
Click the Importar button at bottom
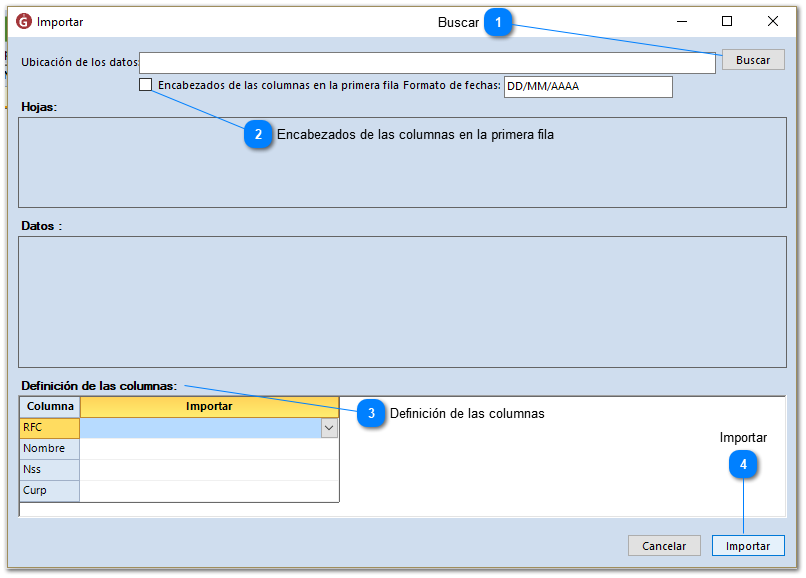[x=747, y=546]
